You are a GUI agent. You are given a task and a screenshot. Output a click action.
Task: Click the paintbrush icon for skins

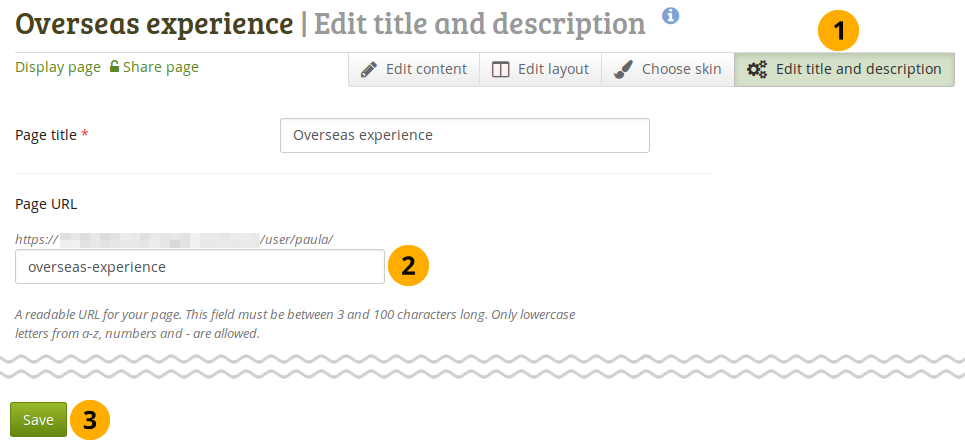click(624, 70)
